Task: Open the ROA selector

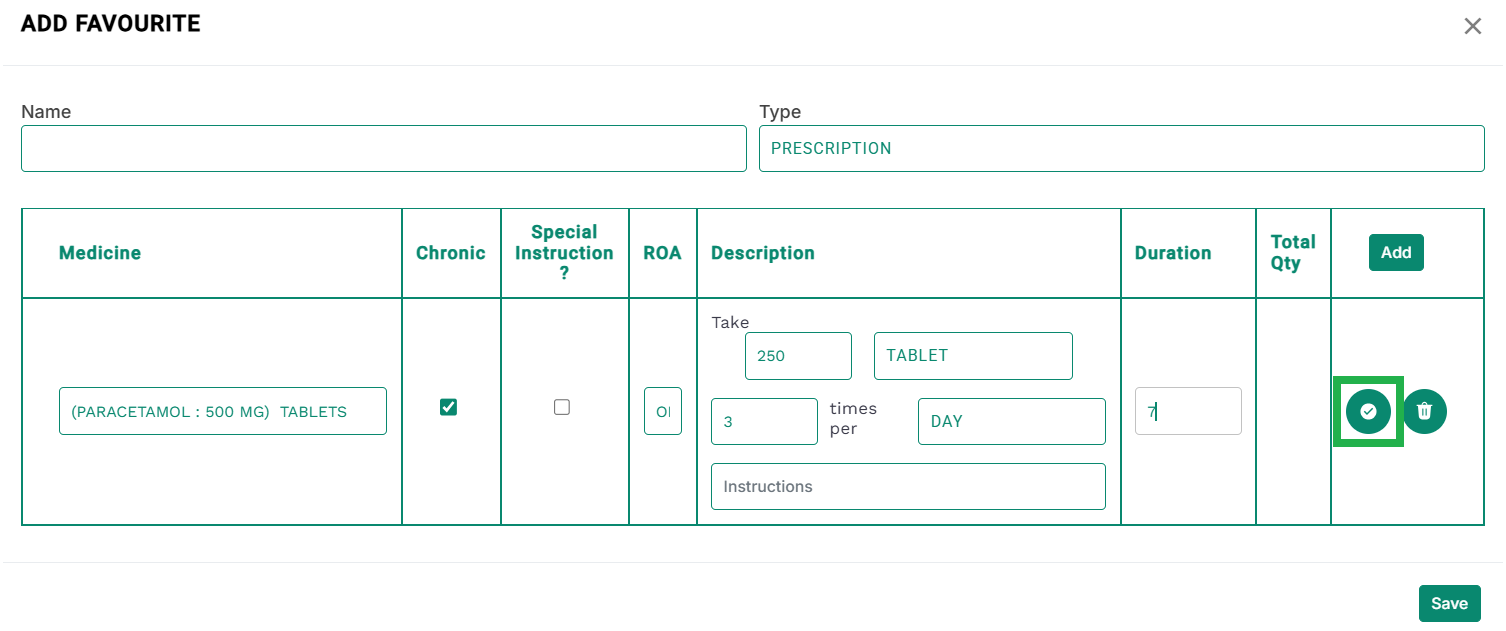Action: [663, 411]
